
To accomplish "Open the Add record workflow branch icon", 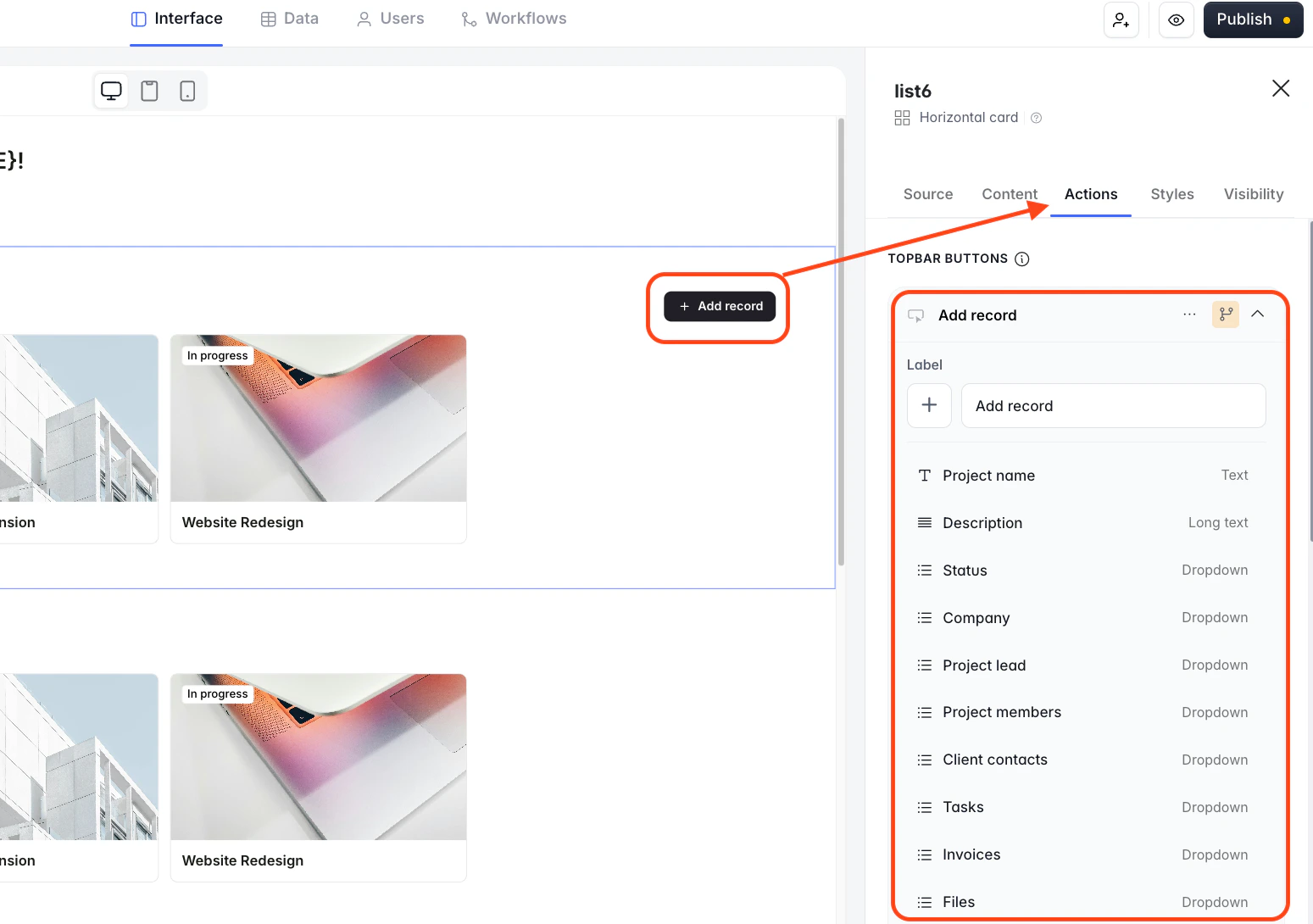I will coord(1226,314).
